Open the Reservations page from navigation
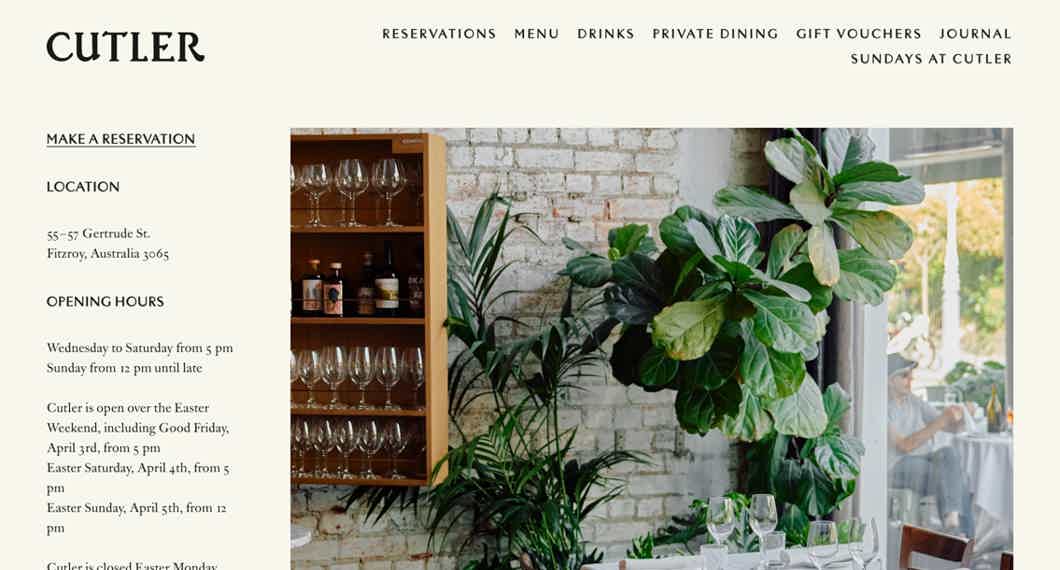The width and height of the screenshot is (1060, 570). click(x=439, y=34)
